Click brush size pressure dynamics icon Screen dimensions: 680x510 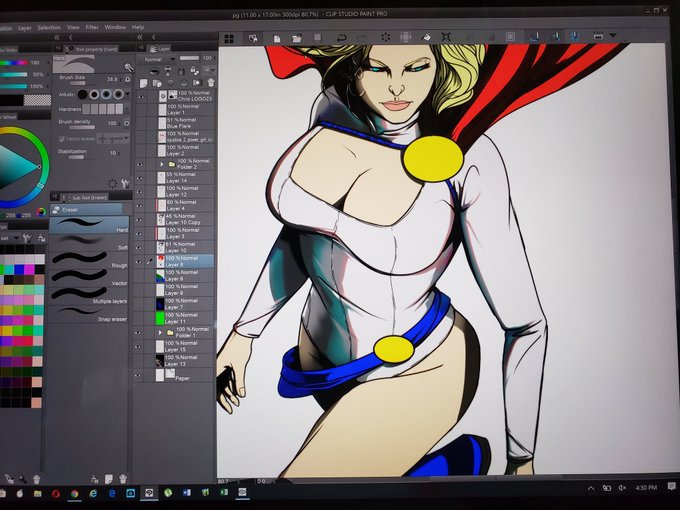pos(127,79)
